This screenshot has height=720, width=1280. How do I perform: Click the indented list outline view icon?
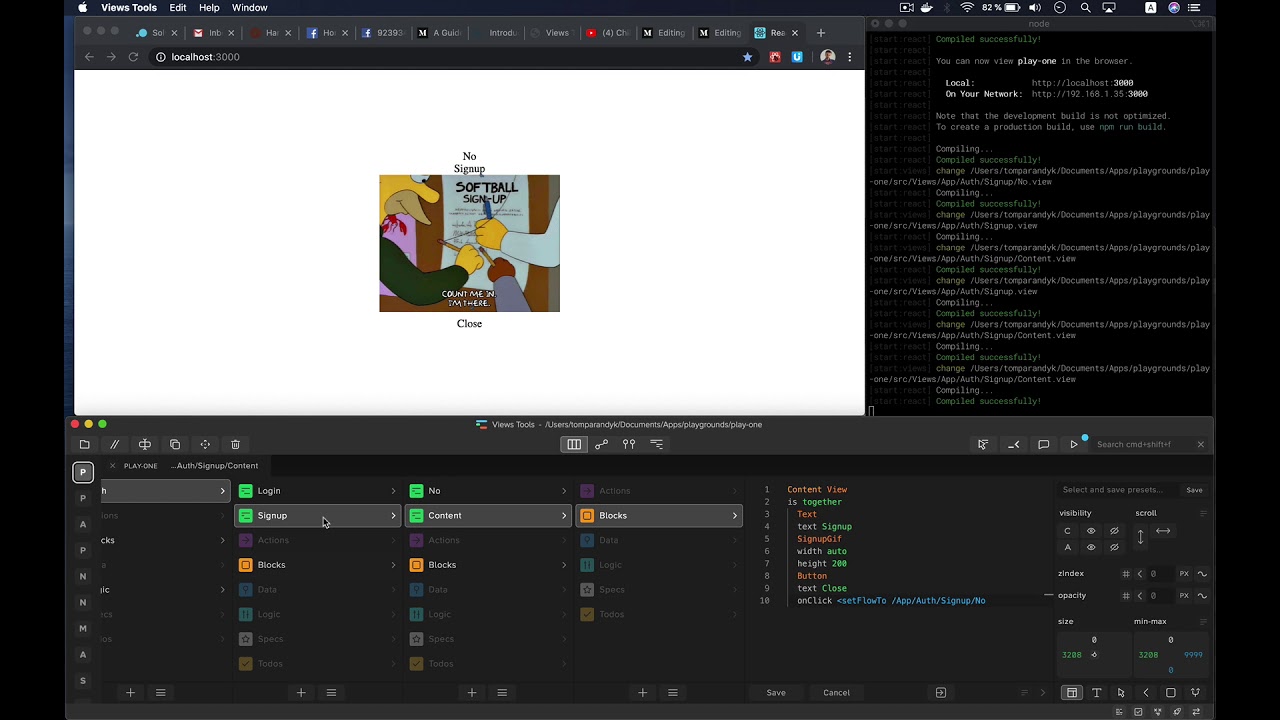click(657, 444)
